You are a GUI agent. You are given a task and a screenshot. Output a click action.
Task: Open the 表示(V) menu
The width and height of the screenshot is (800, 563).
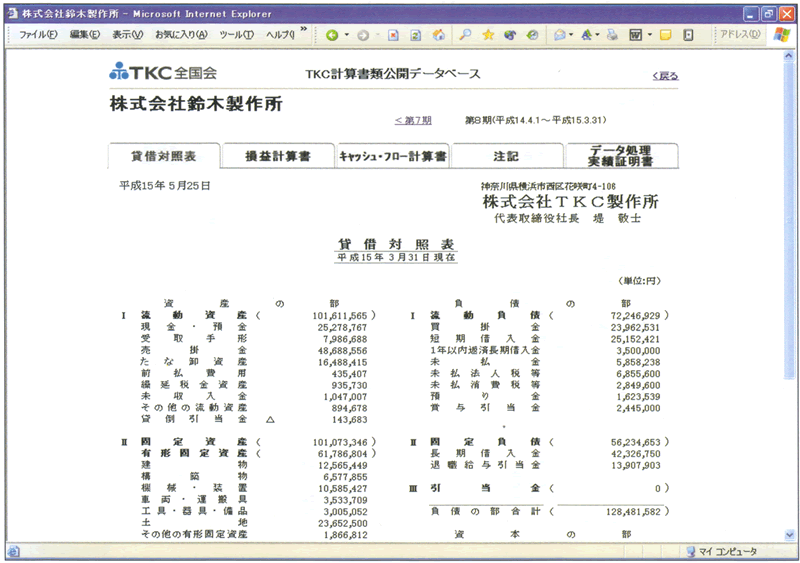(x=128, y=35)
